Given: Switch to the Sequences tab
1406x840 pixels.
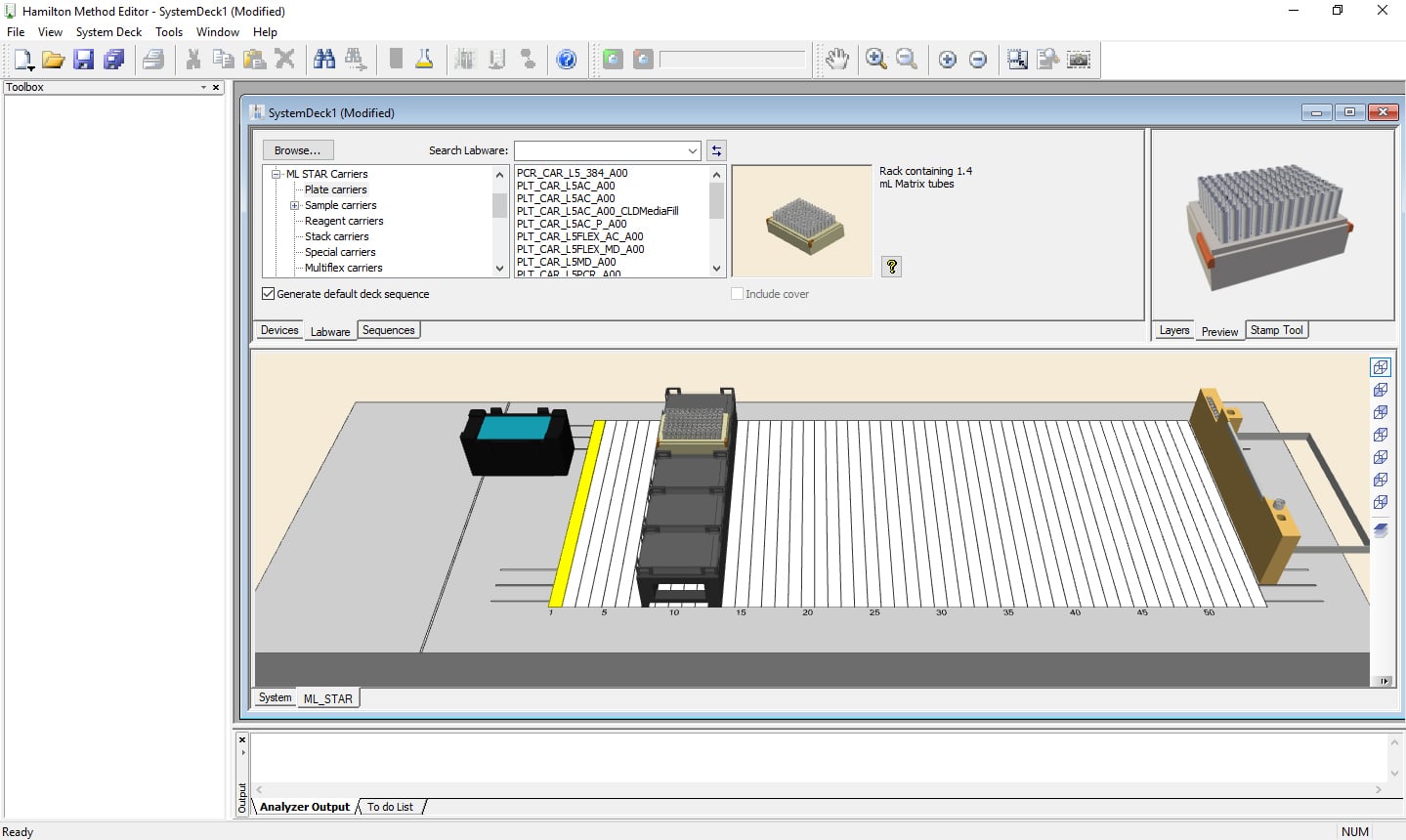Looking at the screenshot, I should (x=389, y=330).
